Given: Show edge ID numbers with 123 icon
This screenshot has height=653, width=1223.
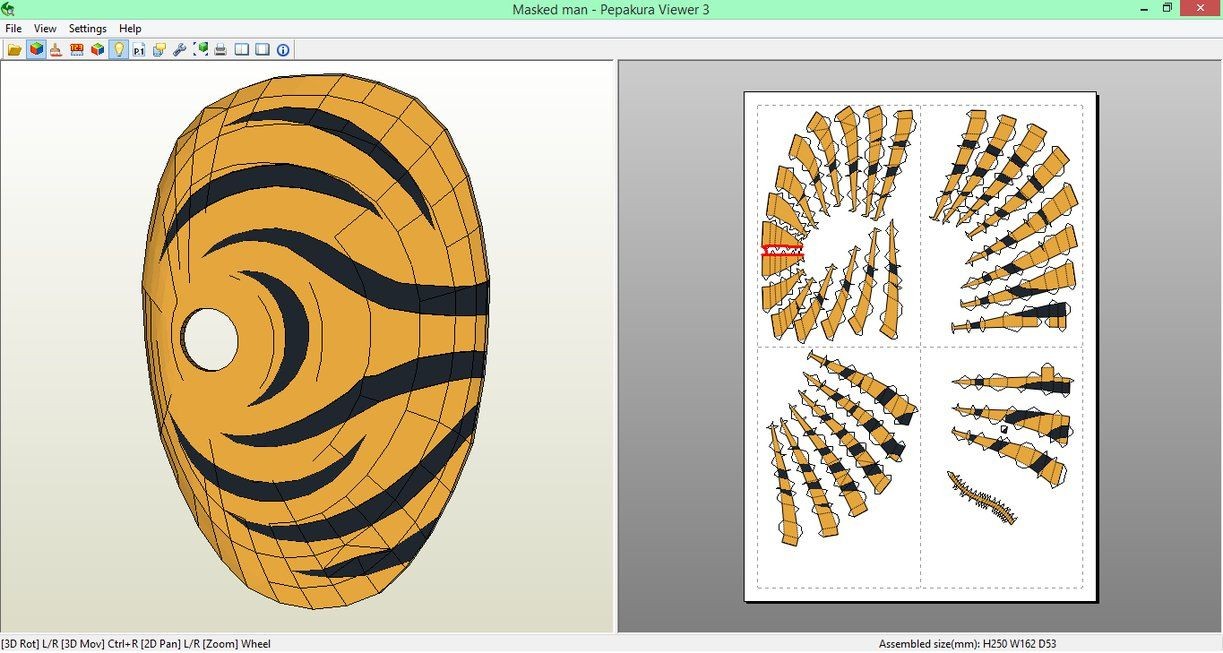Looking at the screenshot, I should click(x=77, y=49).
